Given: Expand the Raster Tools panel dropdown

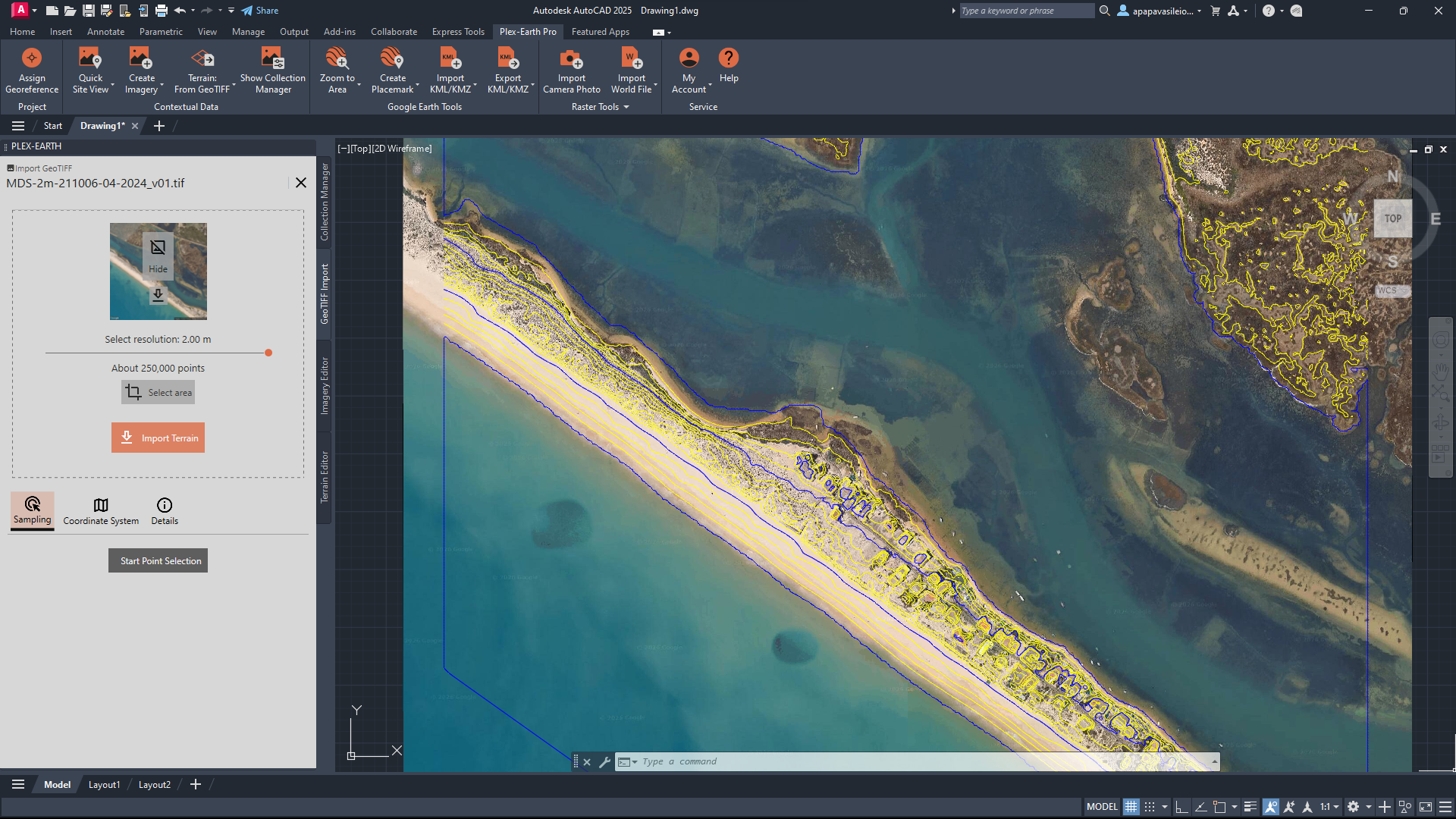Looking at the screenshot, I should pos(626,107).
